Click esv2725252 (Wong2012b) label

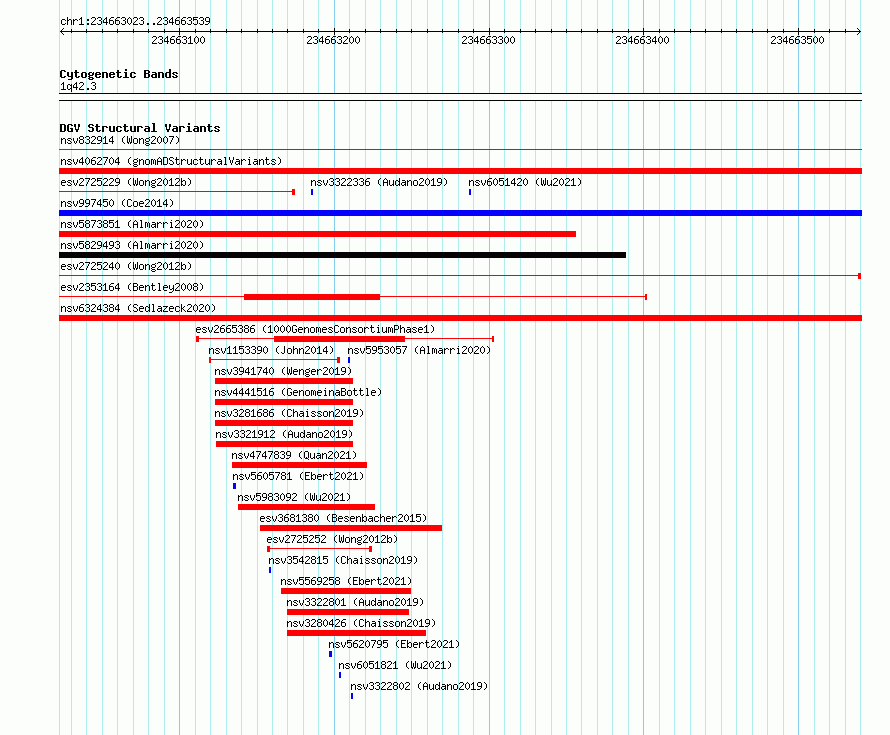pos(332,539)
